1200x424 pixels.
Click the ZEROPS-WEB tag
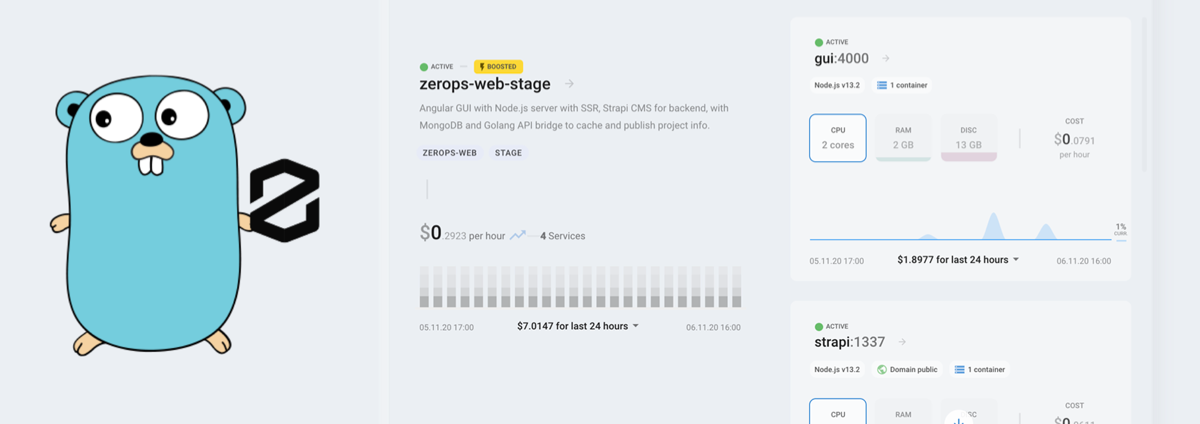pyautogui.click(x=450, y=153)
